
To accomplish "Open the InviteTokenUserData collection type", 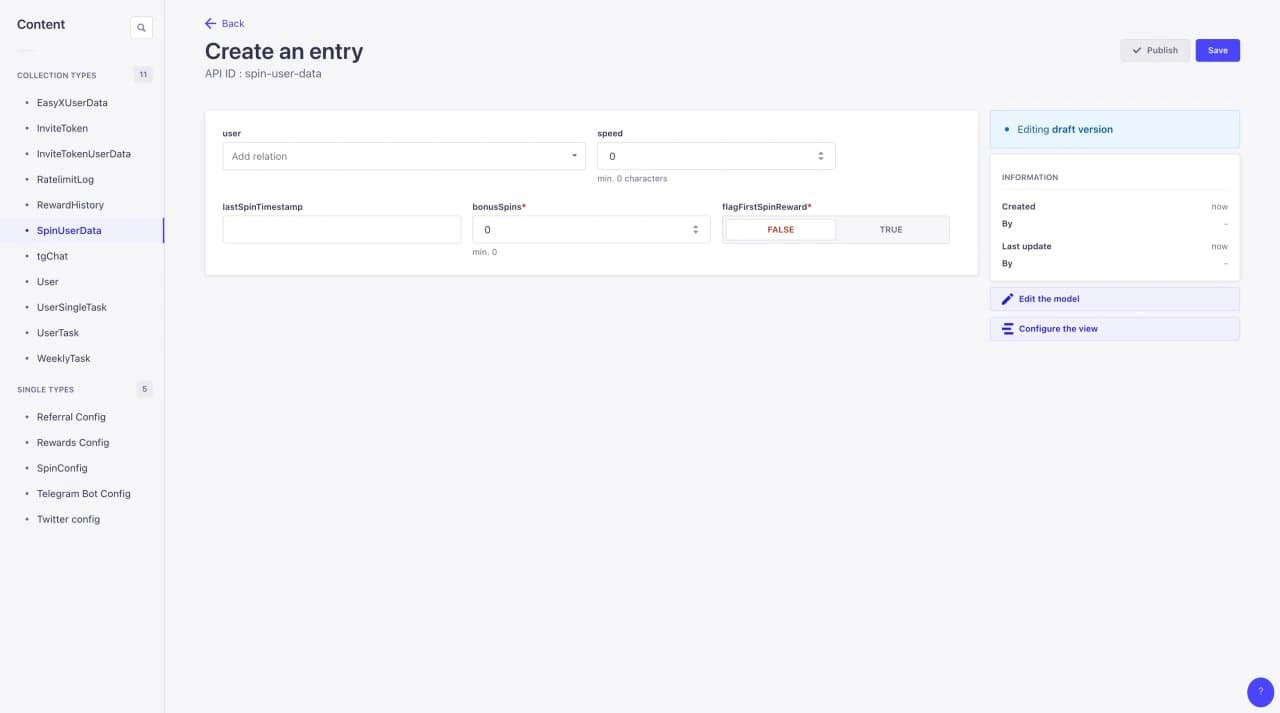I will pyautogui.click(x=84, y=154).
